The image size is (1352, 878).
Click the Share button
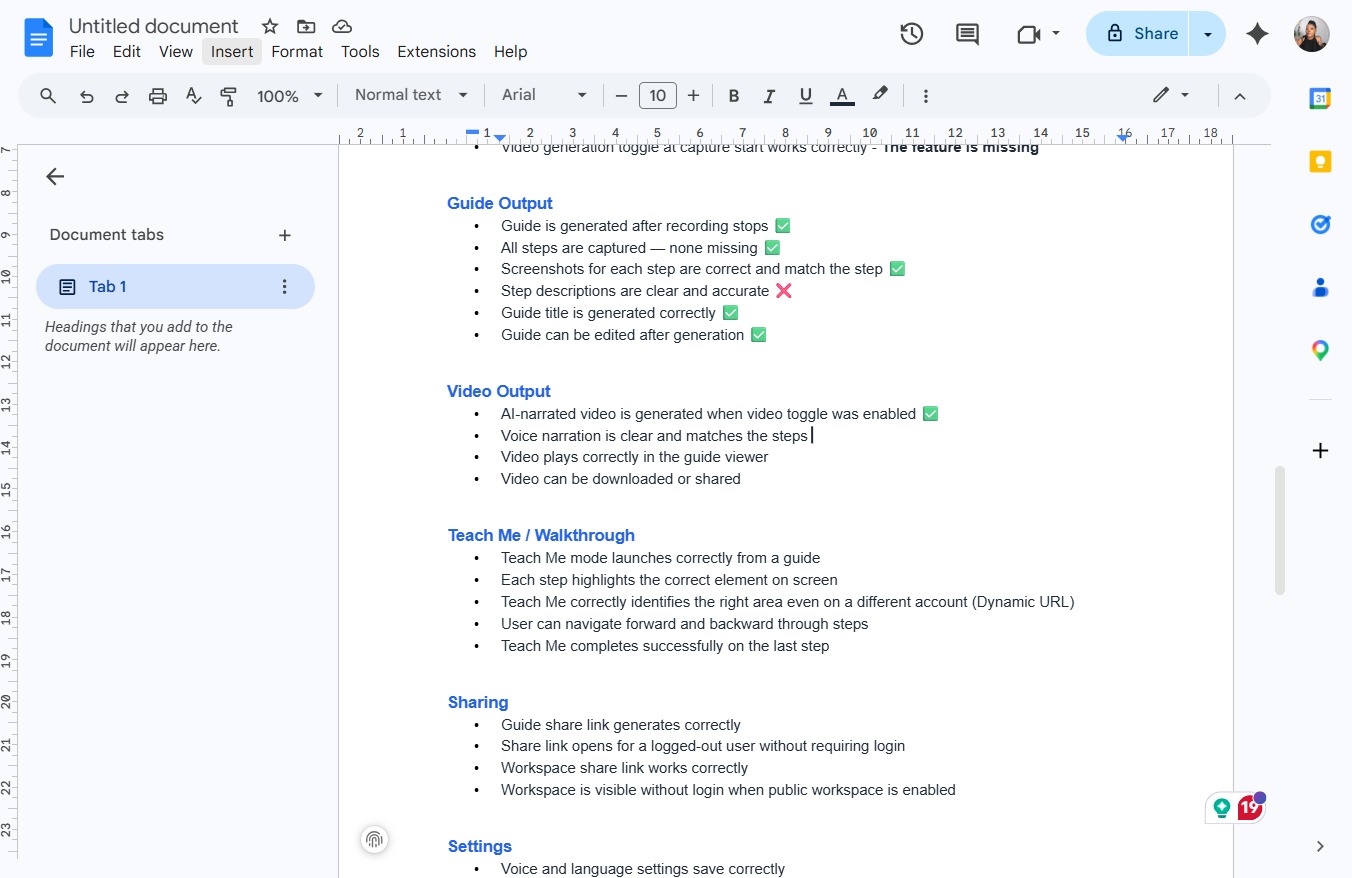1138,34
